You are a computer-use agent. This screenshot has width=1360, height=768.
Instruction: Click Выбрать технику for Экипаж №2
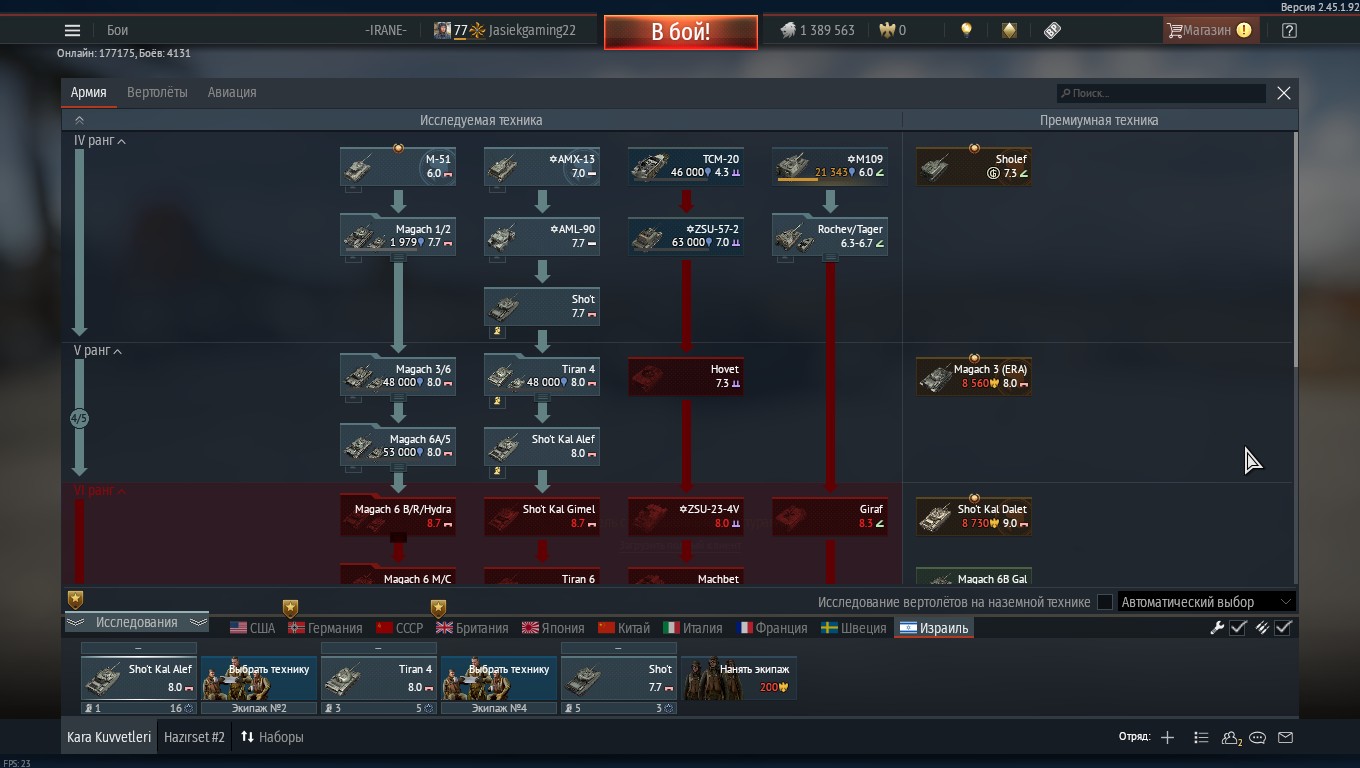tap(259, 678)
